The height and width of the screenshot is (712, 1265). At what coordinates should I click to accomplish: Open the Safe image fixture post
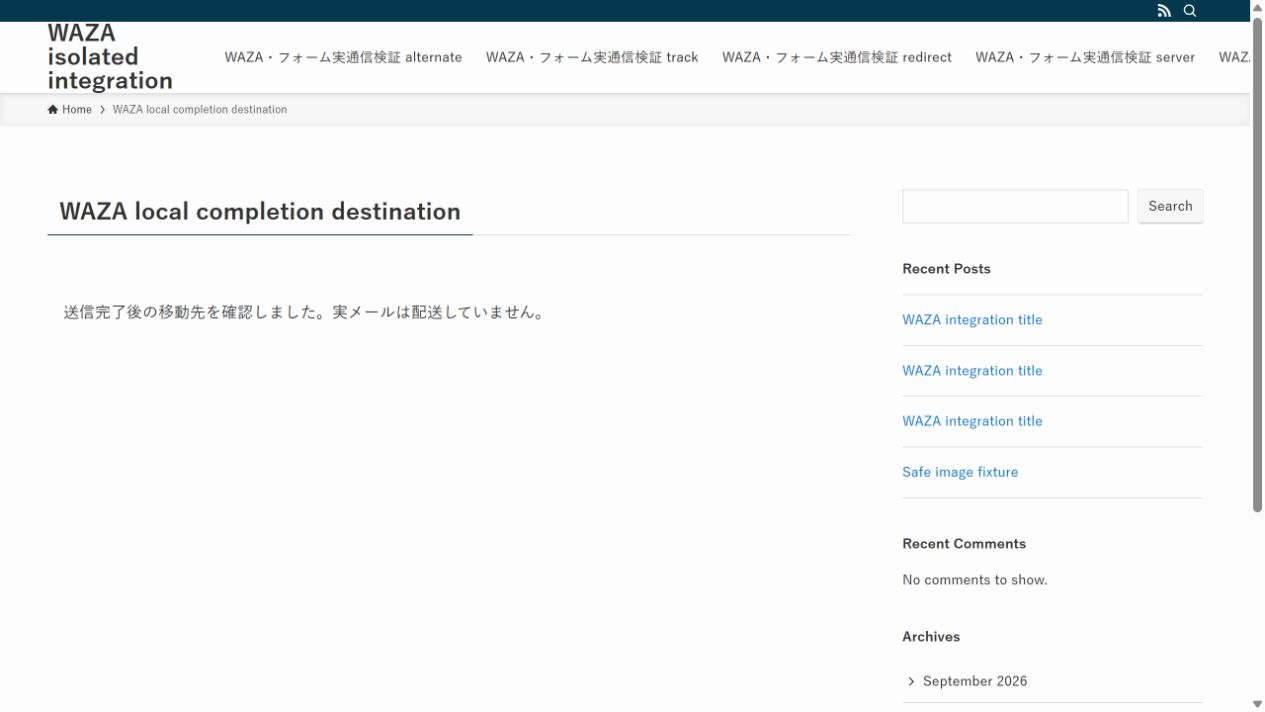[960, 472]
